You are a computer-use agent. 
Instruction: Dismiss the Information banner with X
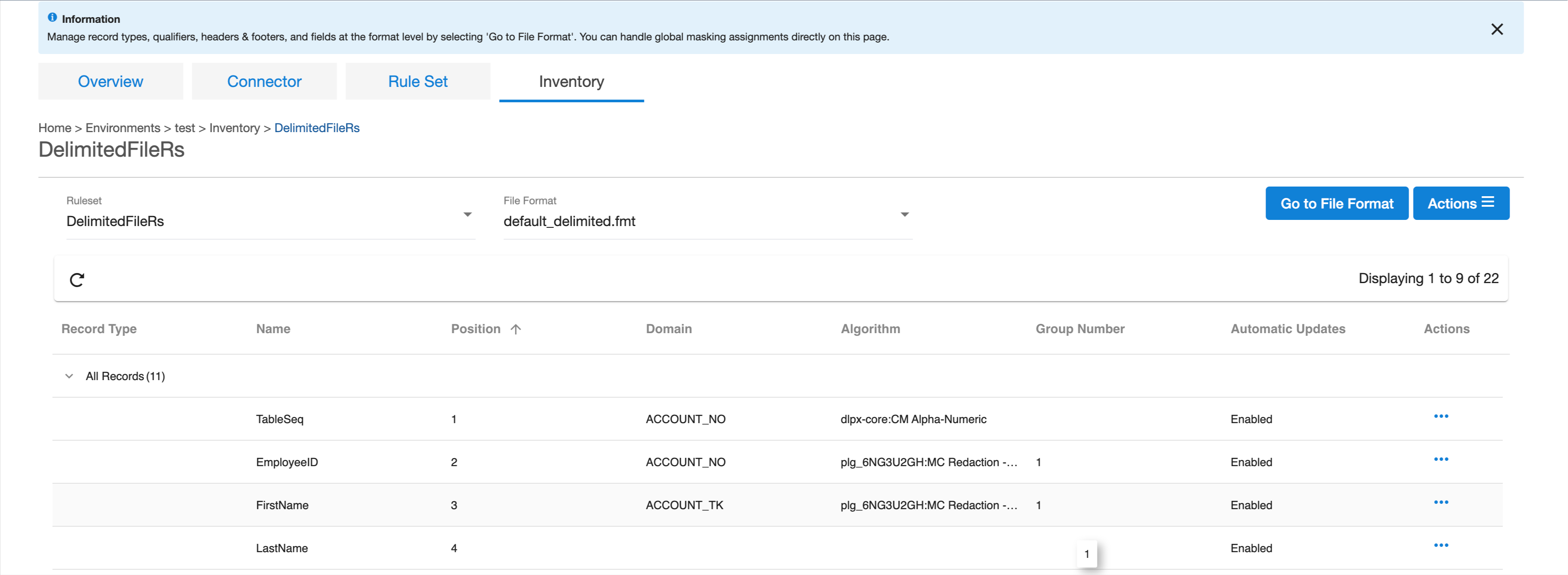[x=1497, y=29]
